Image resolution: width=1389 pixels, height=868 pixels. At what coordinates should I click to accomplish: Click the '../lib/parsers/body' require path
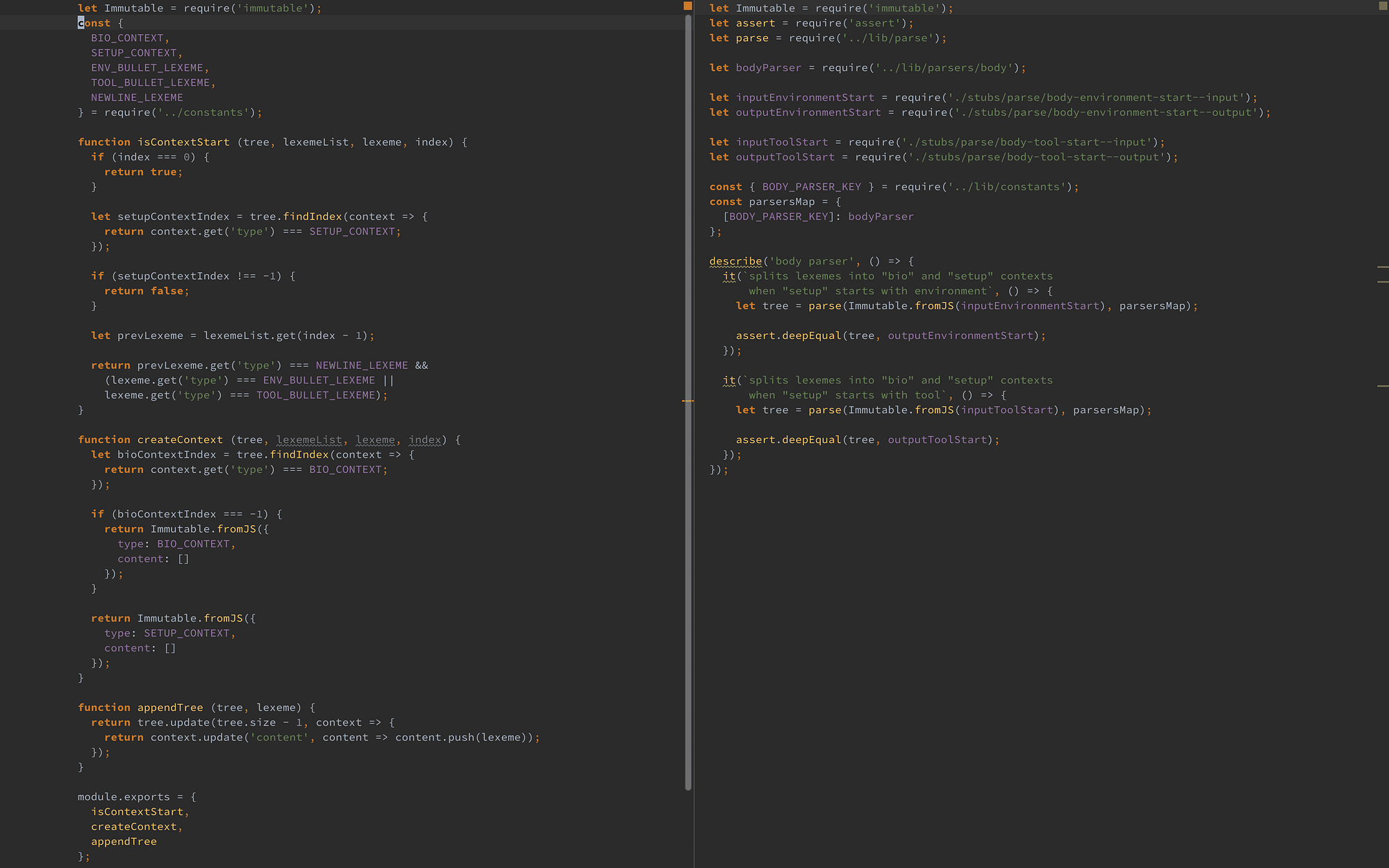(944, 67)
